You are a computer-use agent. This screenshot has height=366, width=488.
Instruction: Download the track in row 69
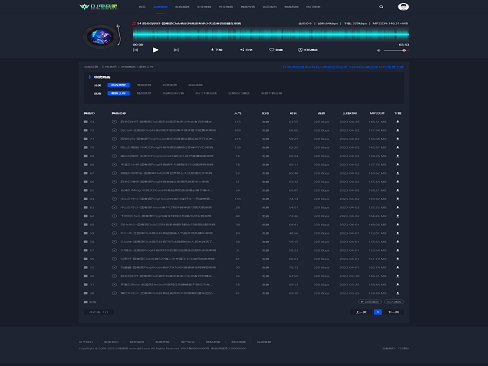(x=397, y=156)
